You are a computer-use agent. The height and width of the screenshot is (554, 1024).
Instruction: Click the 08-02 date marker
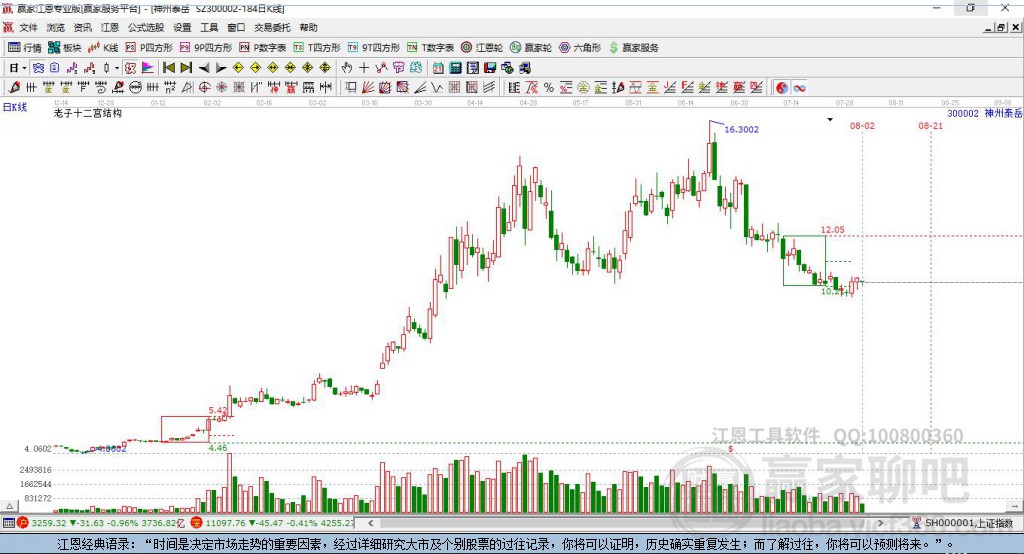pos(862,125)
